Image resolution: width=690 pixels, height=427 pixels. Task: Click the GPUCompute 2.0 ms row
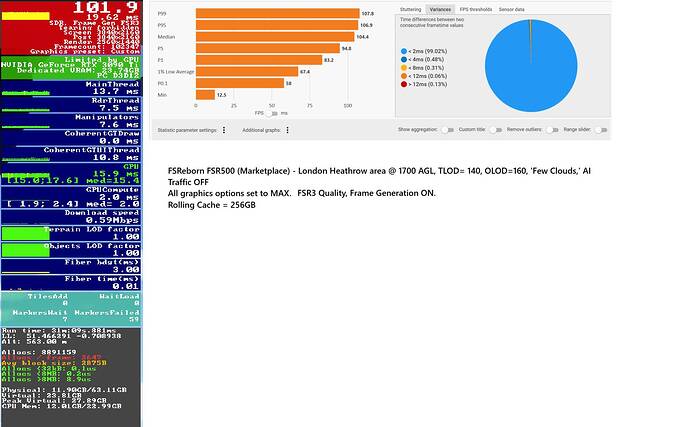tap(71, 197)
